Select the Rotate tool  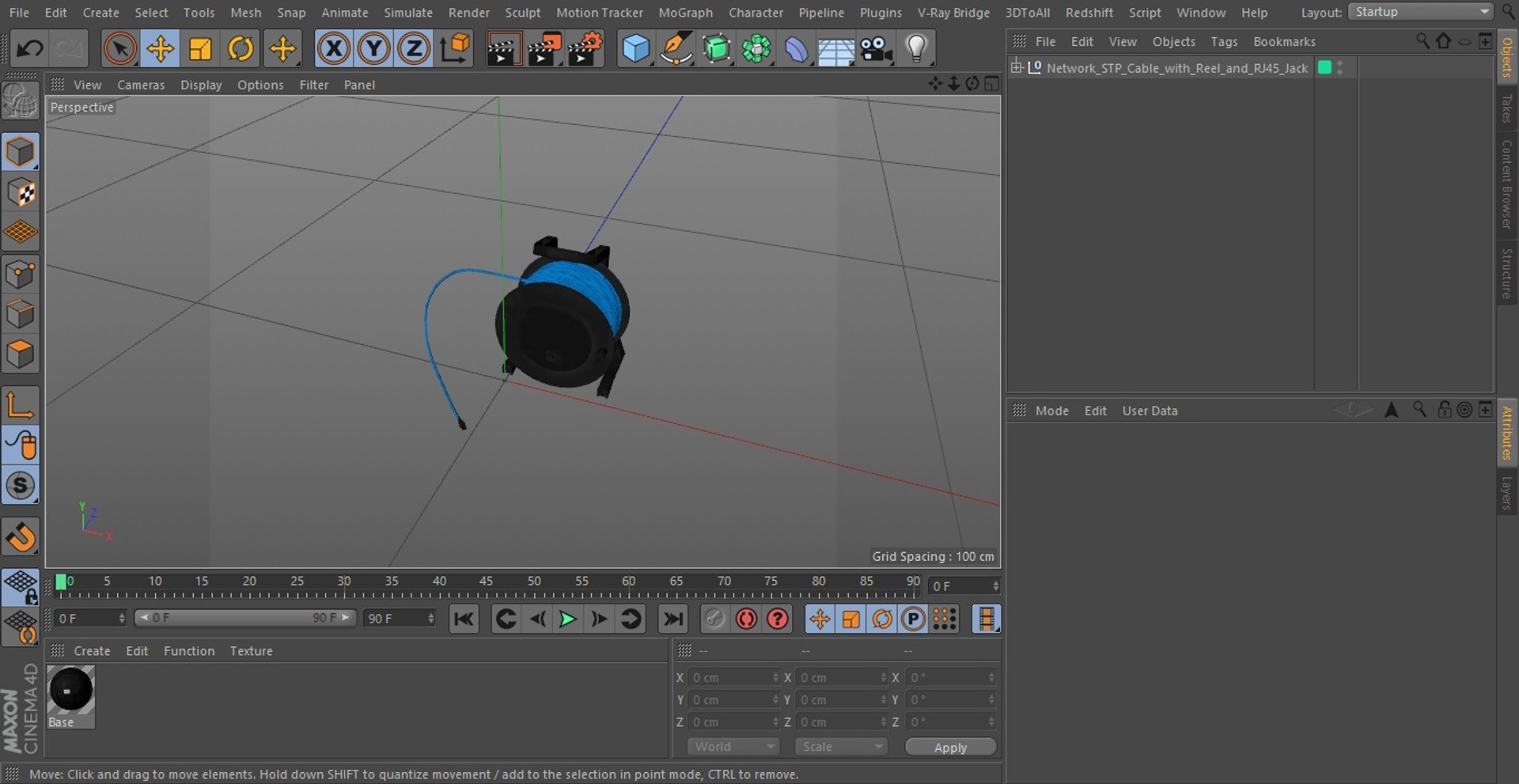pyautogui.click(x=241, y=49)
